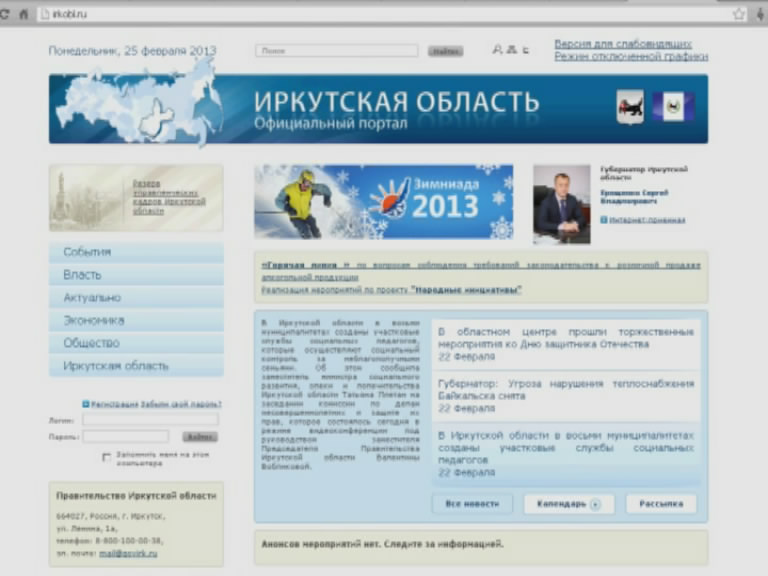
Task: Click the governor's photo
Action: tap(561, 204)
